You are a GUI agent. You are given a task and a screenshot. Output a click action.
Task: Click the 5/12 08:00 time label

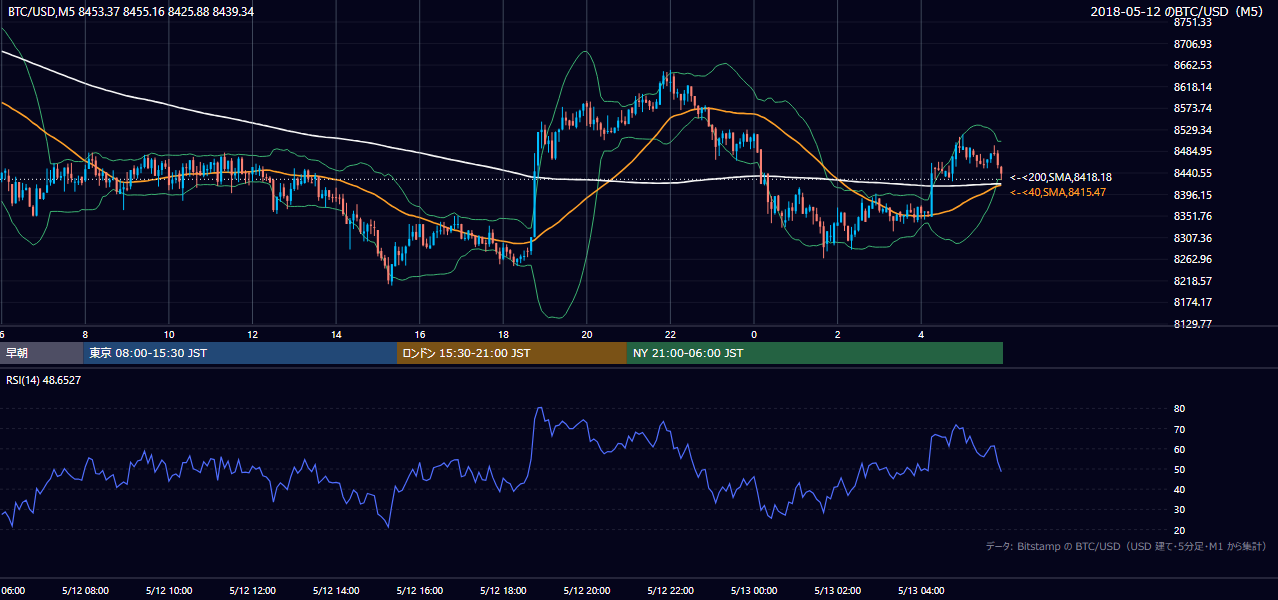(x=84, y=591)
